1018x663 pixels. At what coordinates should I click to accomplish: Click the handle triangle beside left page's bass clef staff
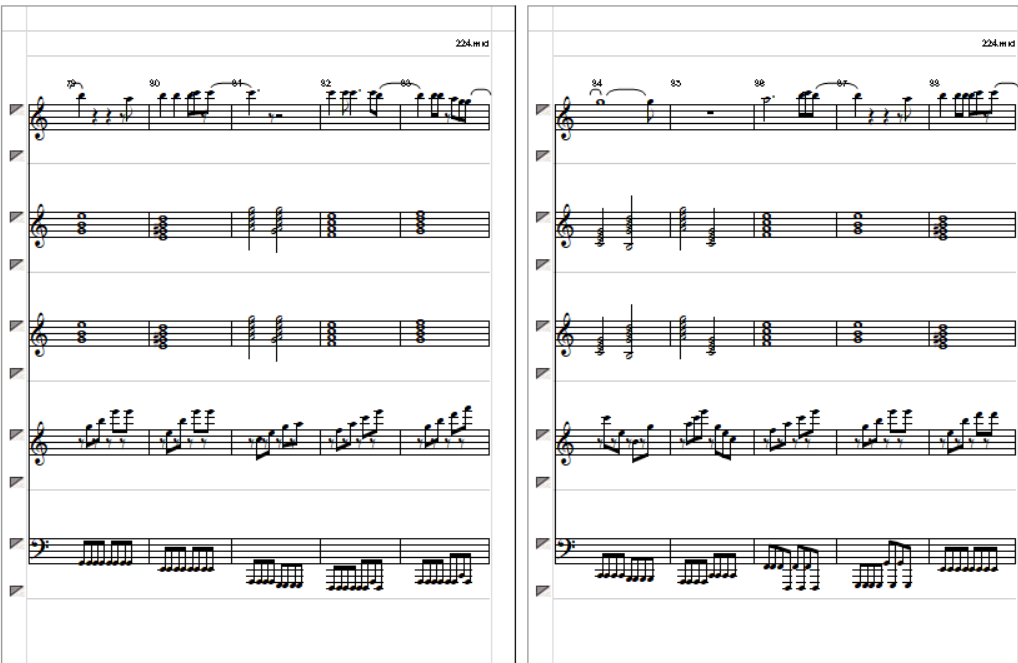click(x=17, y=544)
